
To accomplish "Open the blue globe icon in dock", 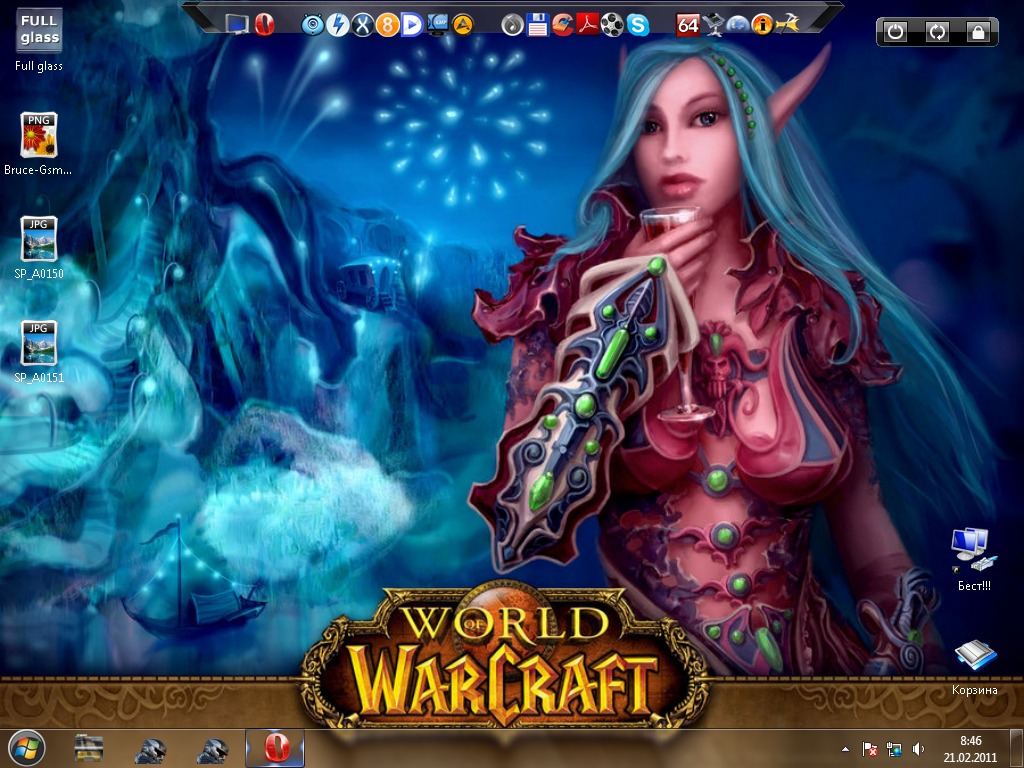I will coord(737,25).
